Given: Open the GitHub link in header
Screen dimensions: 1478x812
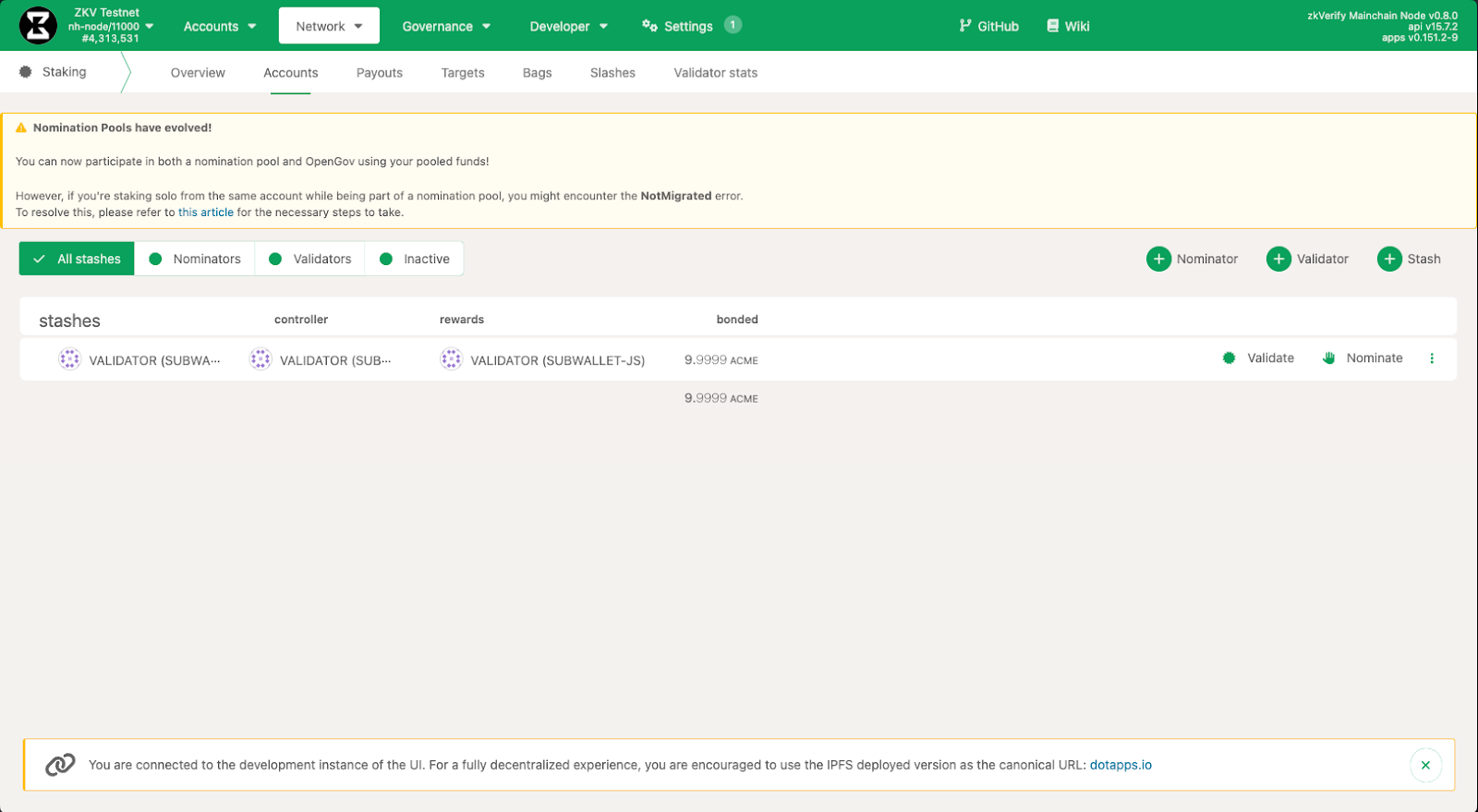Looking at the screenshot, I should (x=989, y=26).
